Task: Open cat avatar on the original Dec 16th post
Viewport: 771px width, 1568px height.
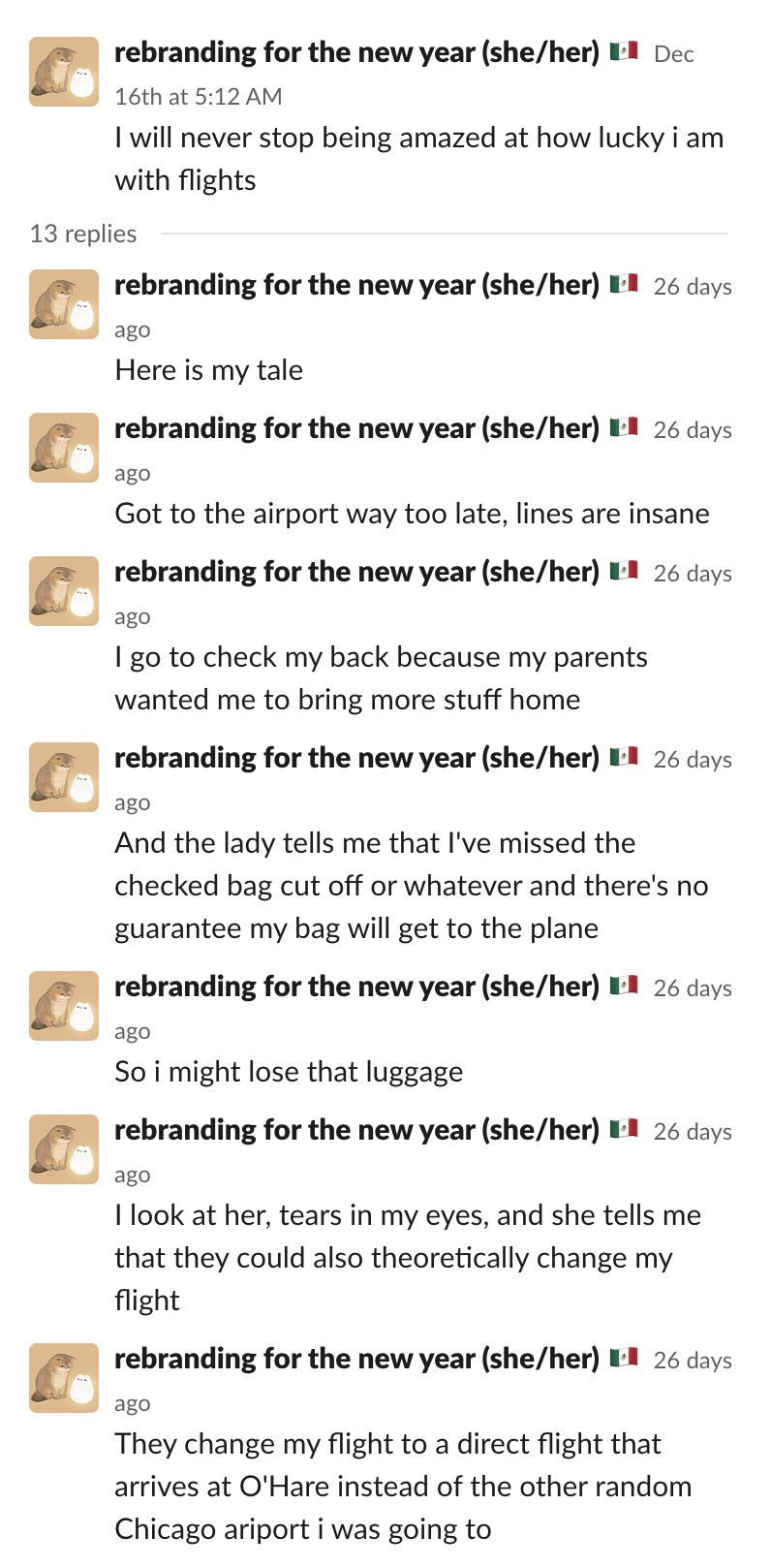Action: [64, 72]
